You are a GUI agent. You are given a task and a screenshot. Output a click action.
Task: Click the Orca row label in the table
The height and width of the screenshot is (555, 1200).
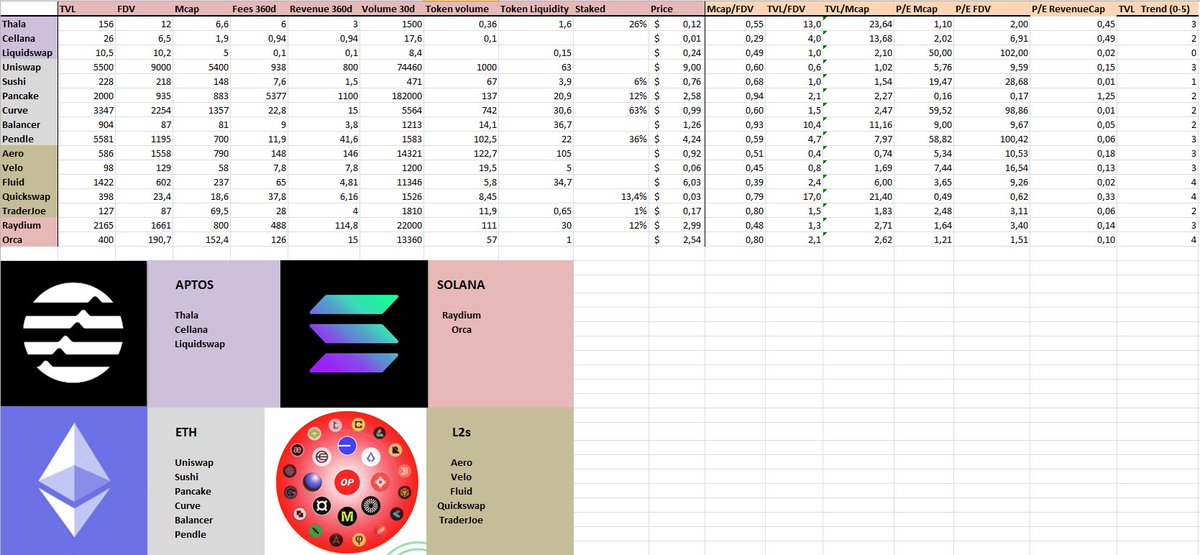click(29, 240)
